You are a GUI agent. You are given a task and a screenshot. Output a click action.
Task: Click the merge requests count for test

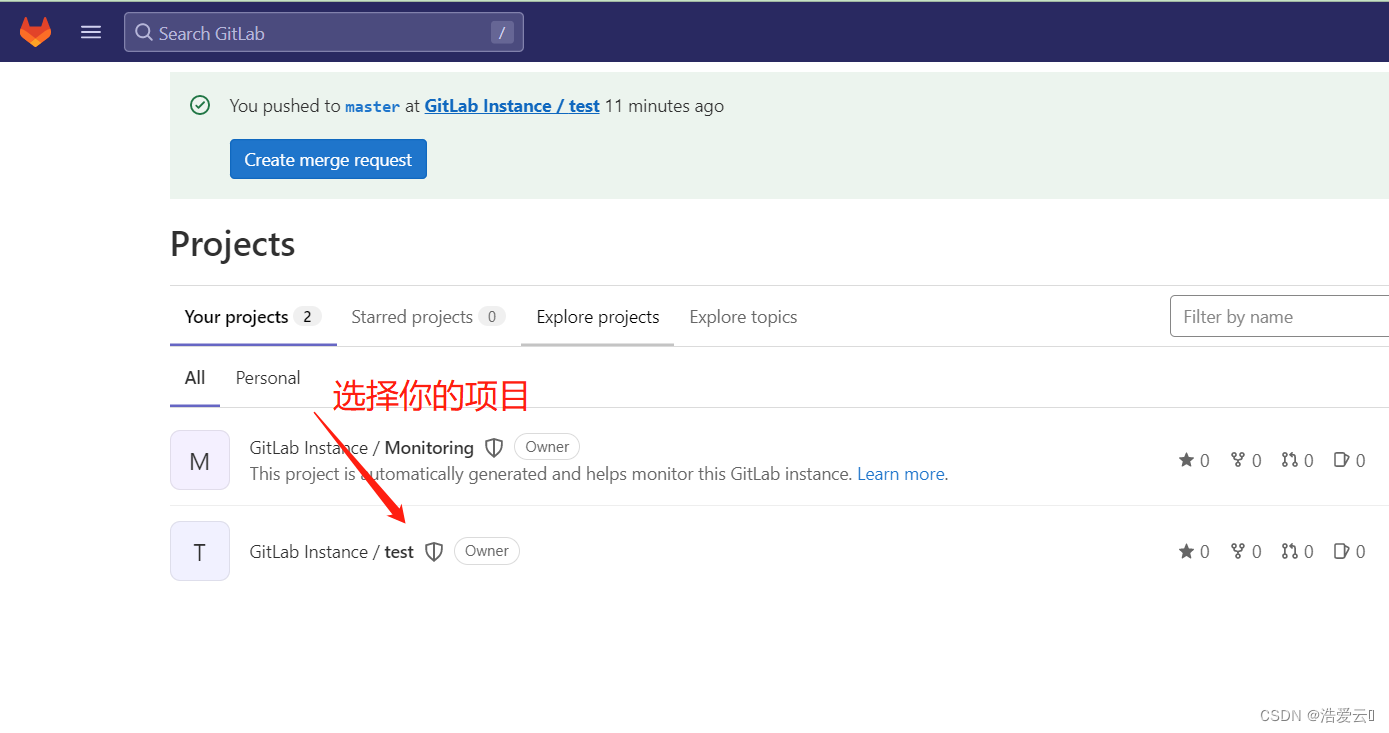click(x=1298, y=551)
